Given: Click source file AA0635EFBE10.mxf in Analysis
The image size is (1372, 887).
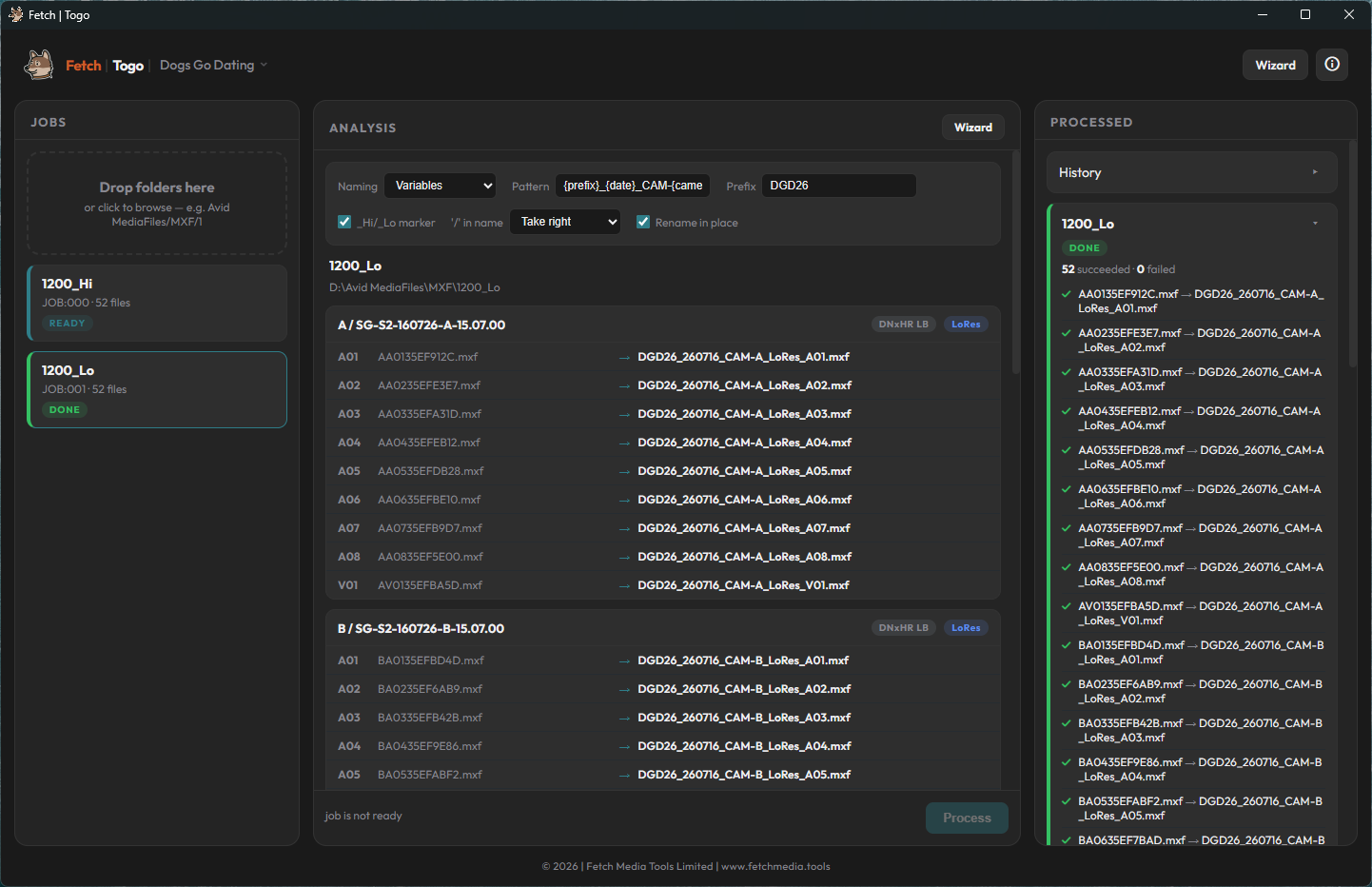Looking at the screenshot, I should click(x=429, y=500).
